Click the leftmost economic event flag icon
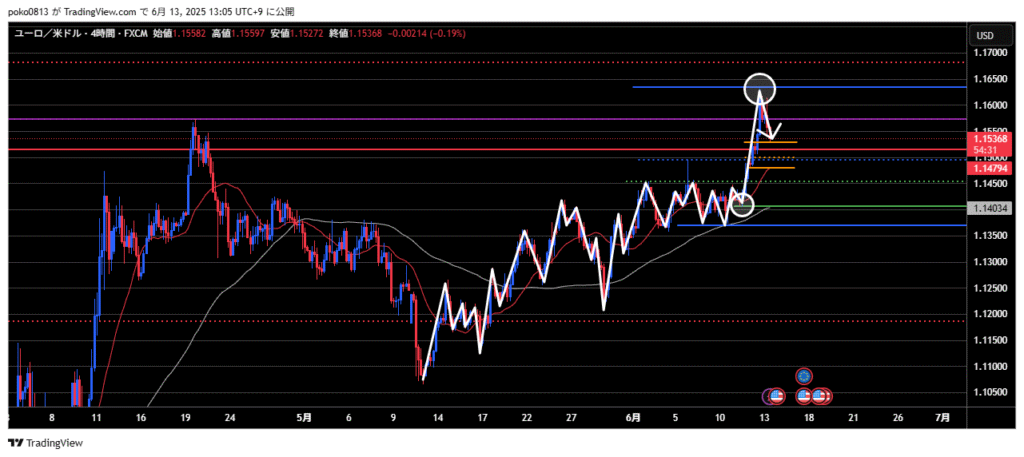The width and height of the screenshot is (1024, 457). [775, 396]
